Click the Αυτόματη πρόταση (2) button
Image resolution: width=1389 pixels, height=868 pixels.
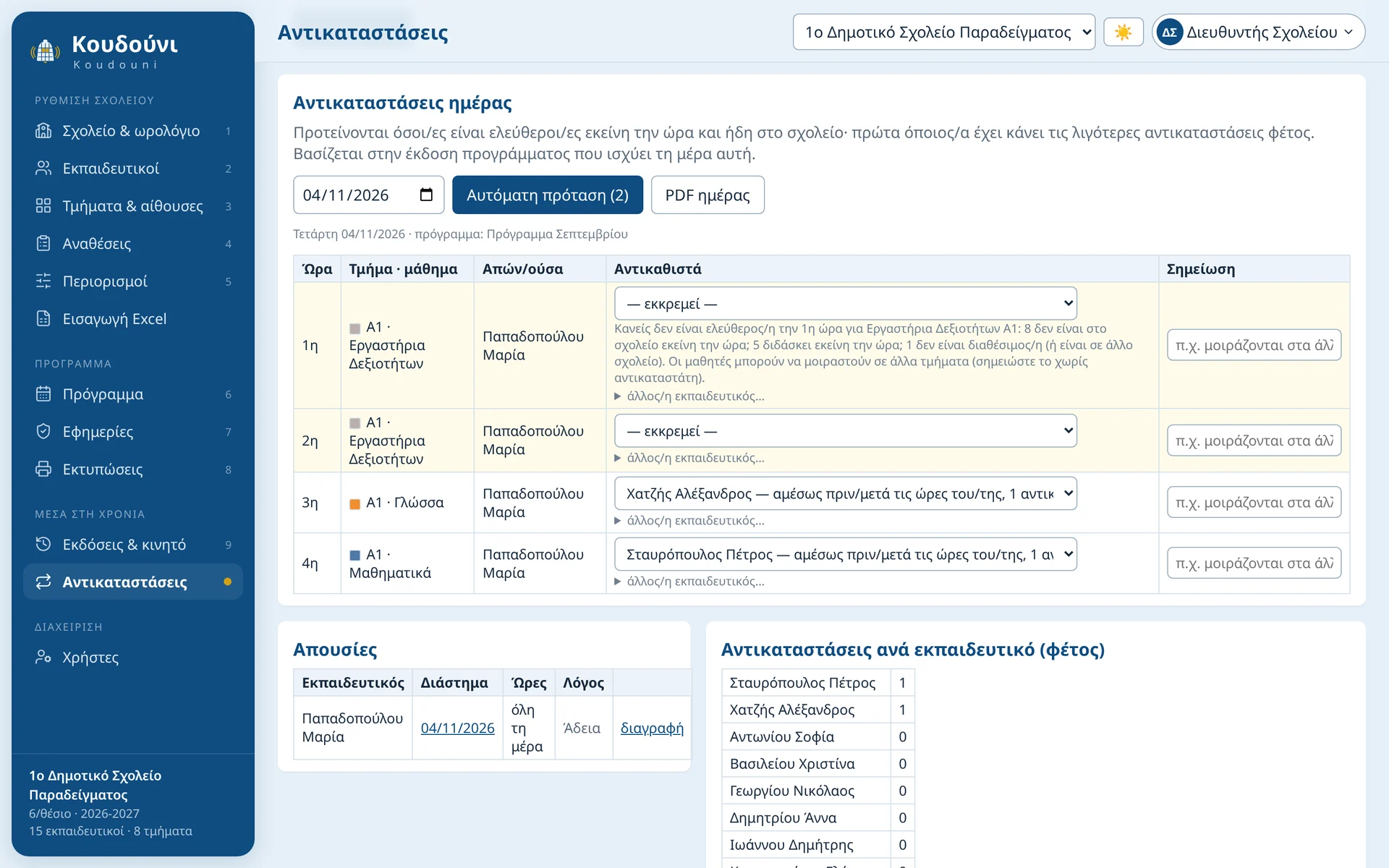click(548, 195)
